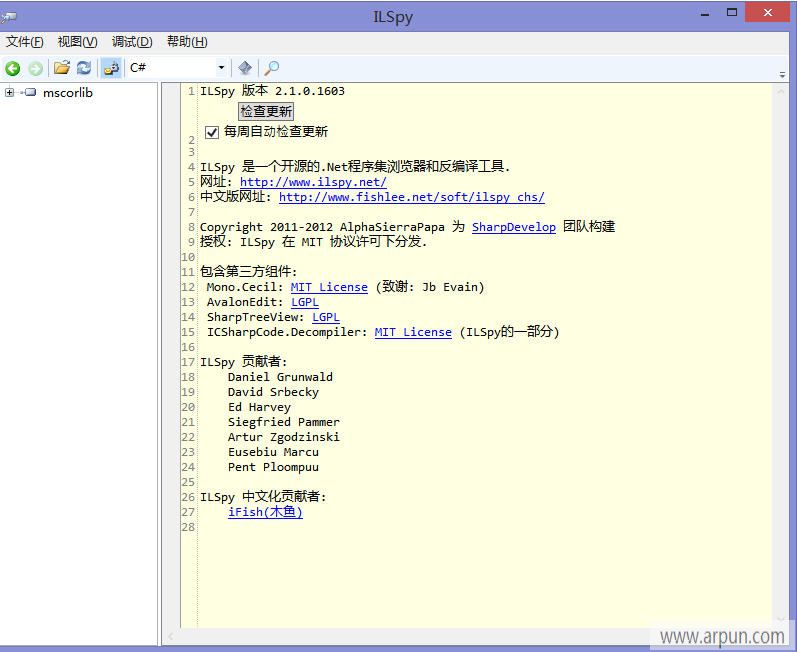Open the http://www.ilspy.net/ link
The image size is (797, 652).
pyautogui.click(x=313, y=182)
